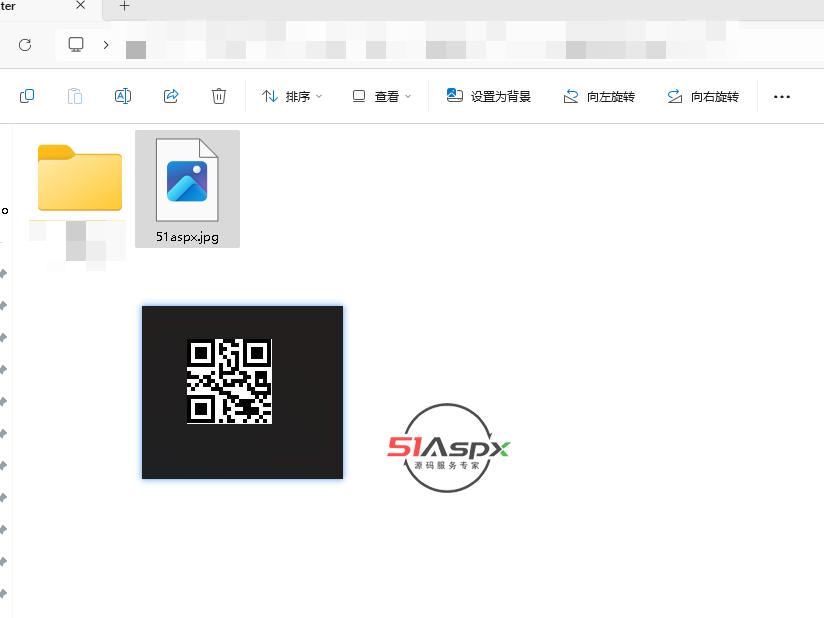This screenshot has height=618, width=824.
Task: Open the more options ellipsis menu
Action: tap(781, 97)
